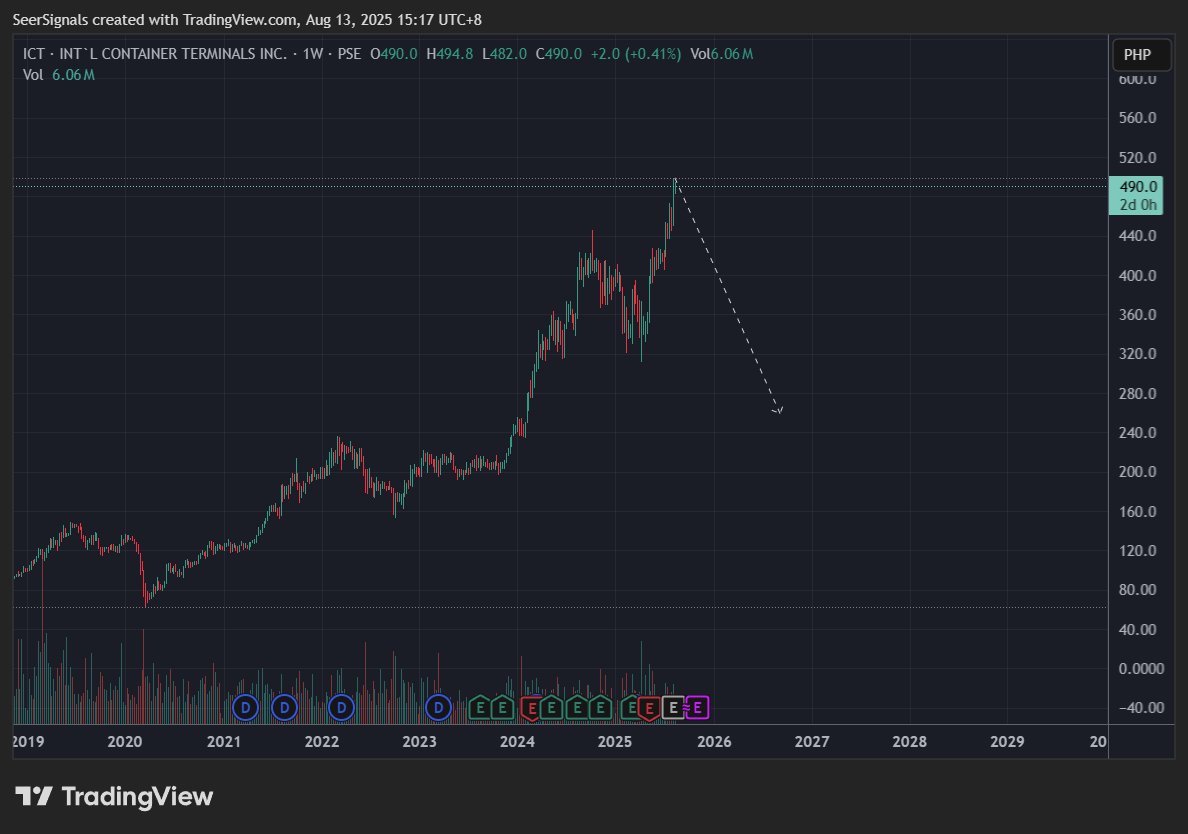Click the 440.0 price axis label

click(x=1137, y=236)
